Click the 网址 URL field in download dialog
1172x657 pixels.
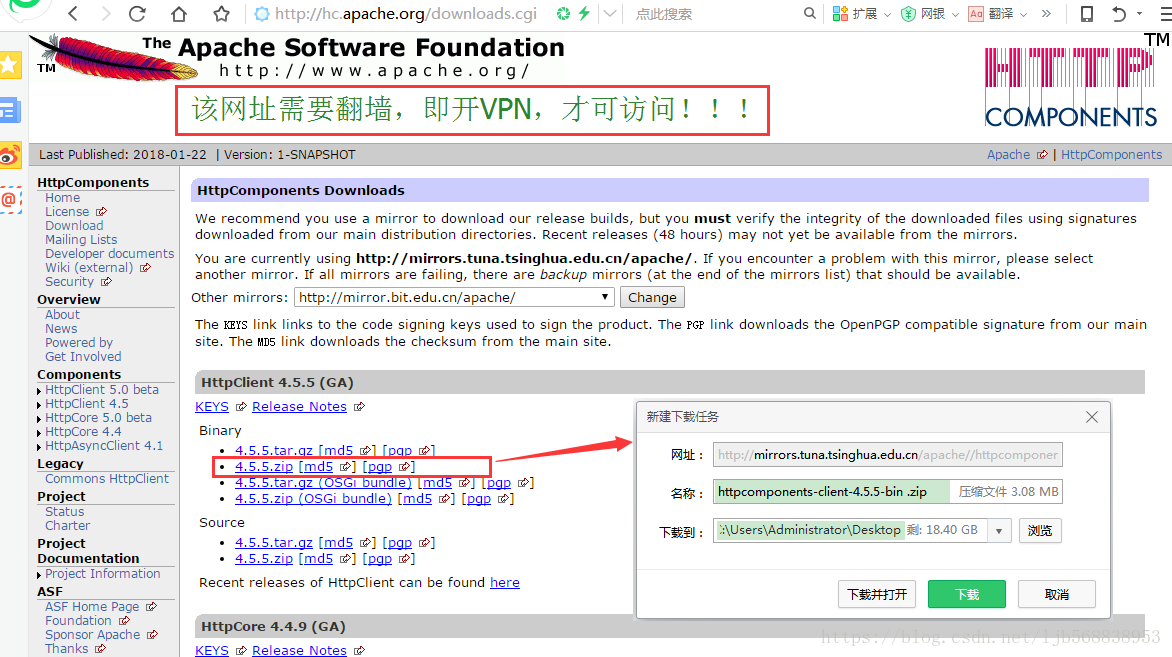pyautogui.click(x=887, y=454)
